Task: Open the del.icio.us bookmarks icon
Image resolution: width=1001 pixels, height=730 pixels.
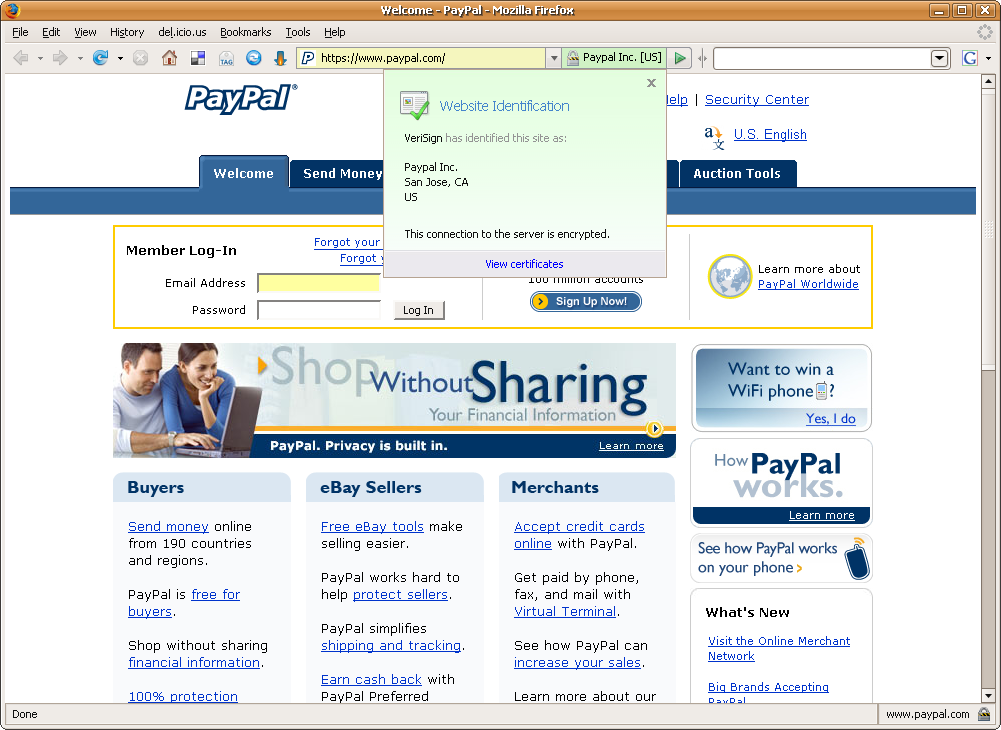Action: tap(198, 59)
